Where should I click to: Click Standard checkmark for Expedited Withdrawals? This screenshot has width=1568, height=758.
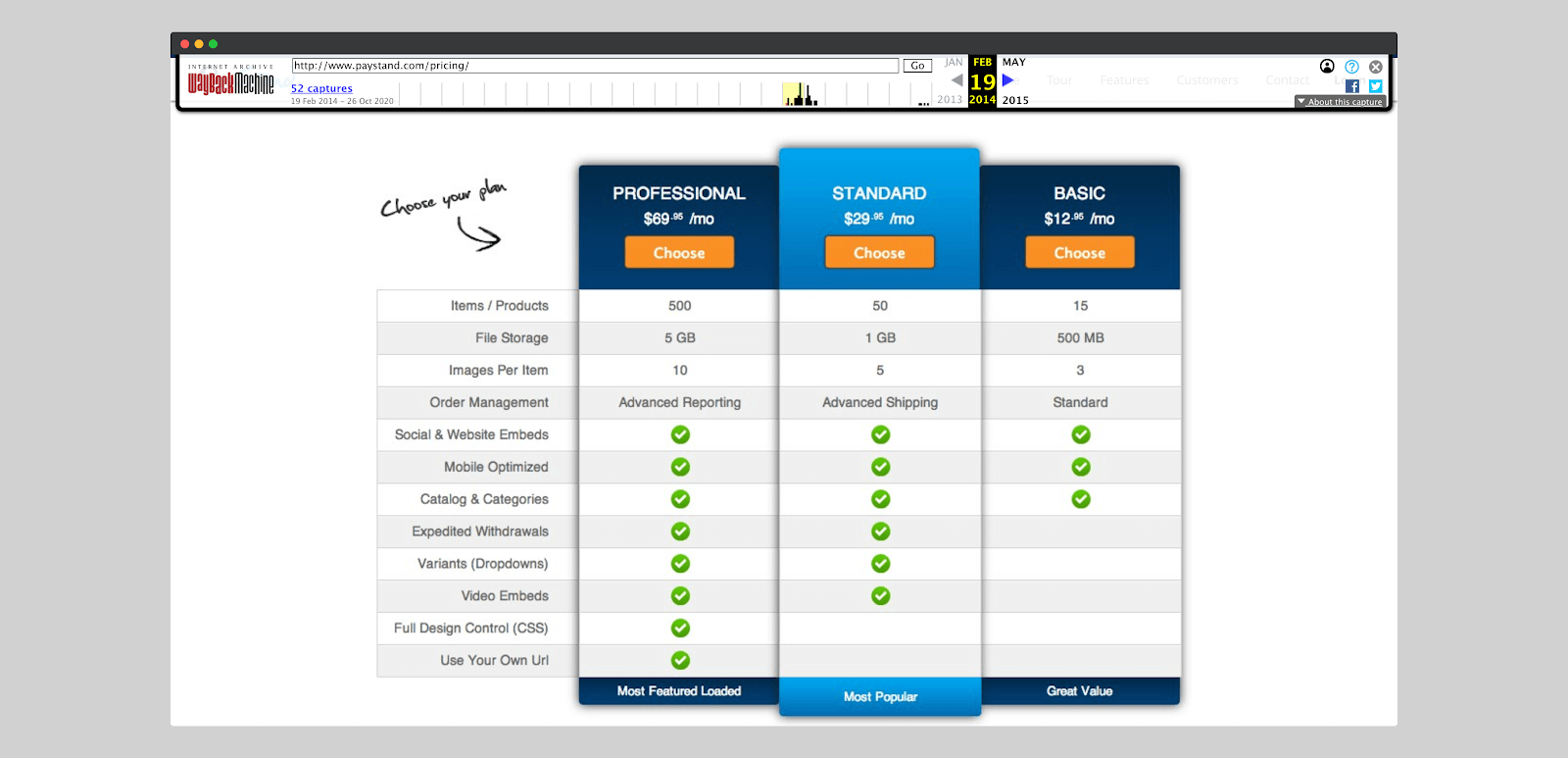point(881,531)
